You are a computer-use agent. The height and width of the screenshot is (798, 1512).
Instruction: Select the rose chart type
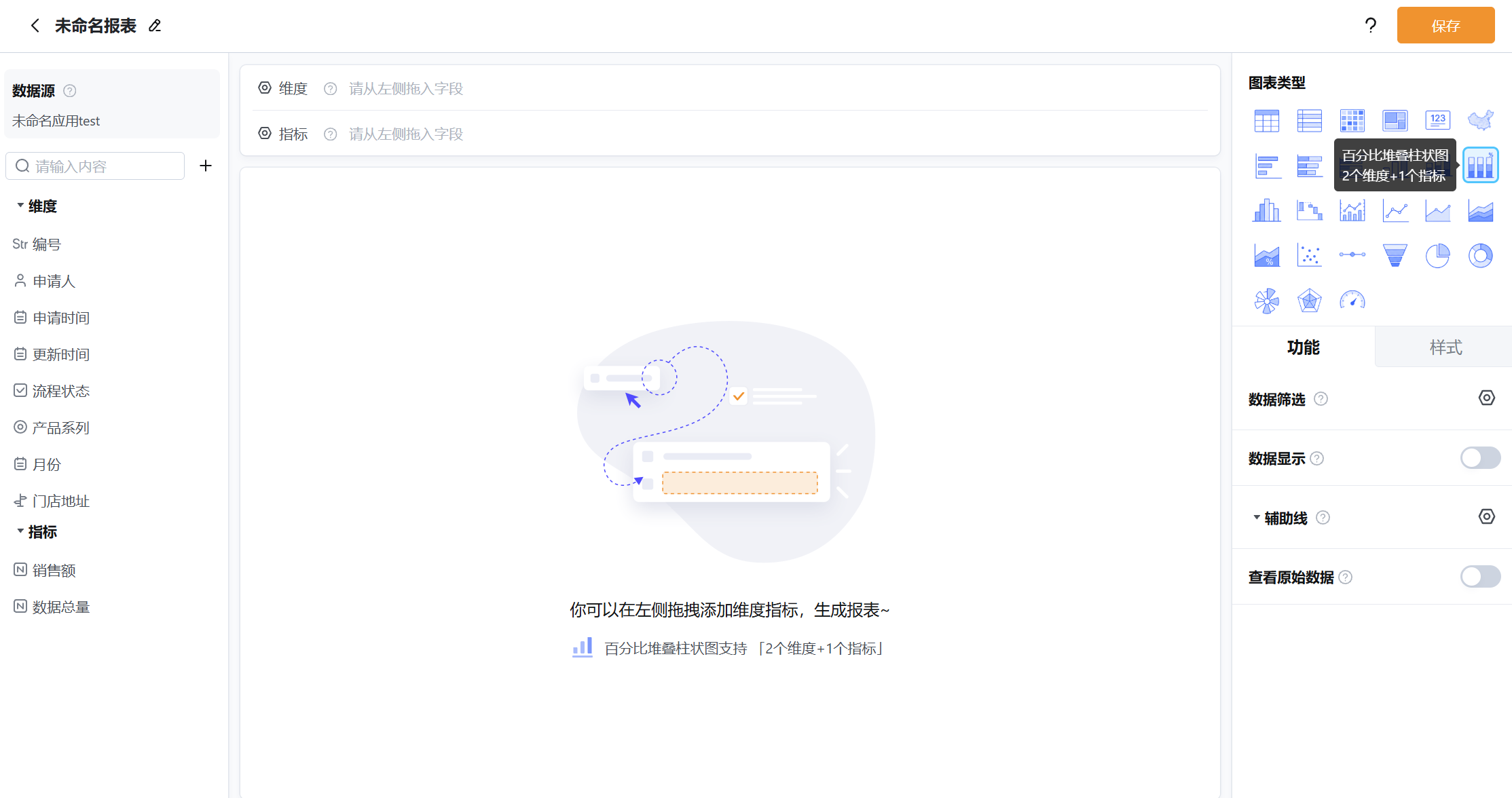click(x=1266, y=301)
